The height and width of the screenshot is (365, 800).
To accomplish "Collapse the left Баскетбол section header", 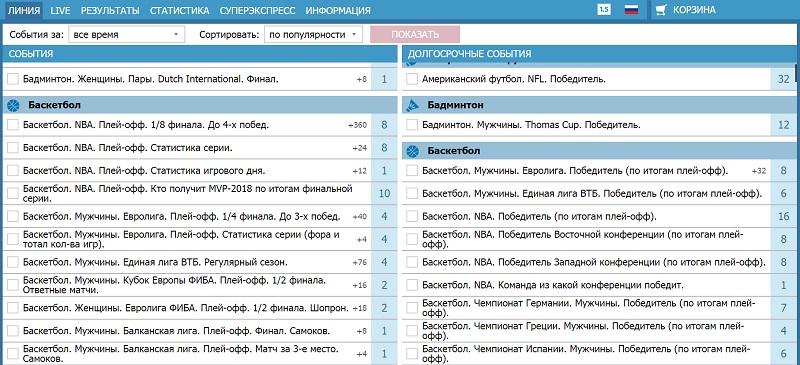I will (199, 105).
